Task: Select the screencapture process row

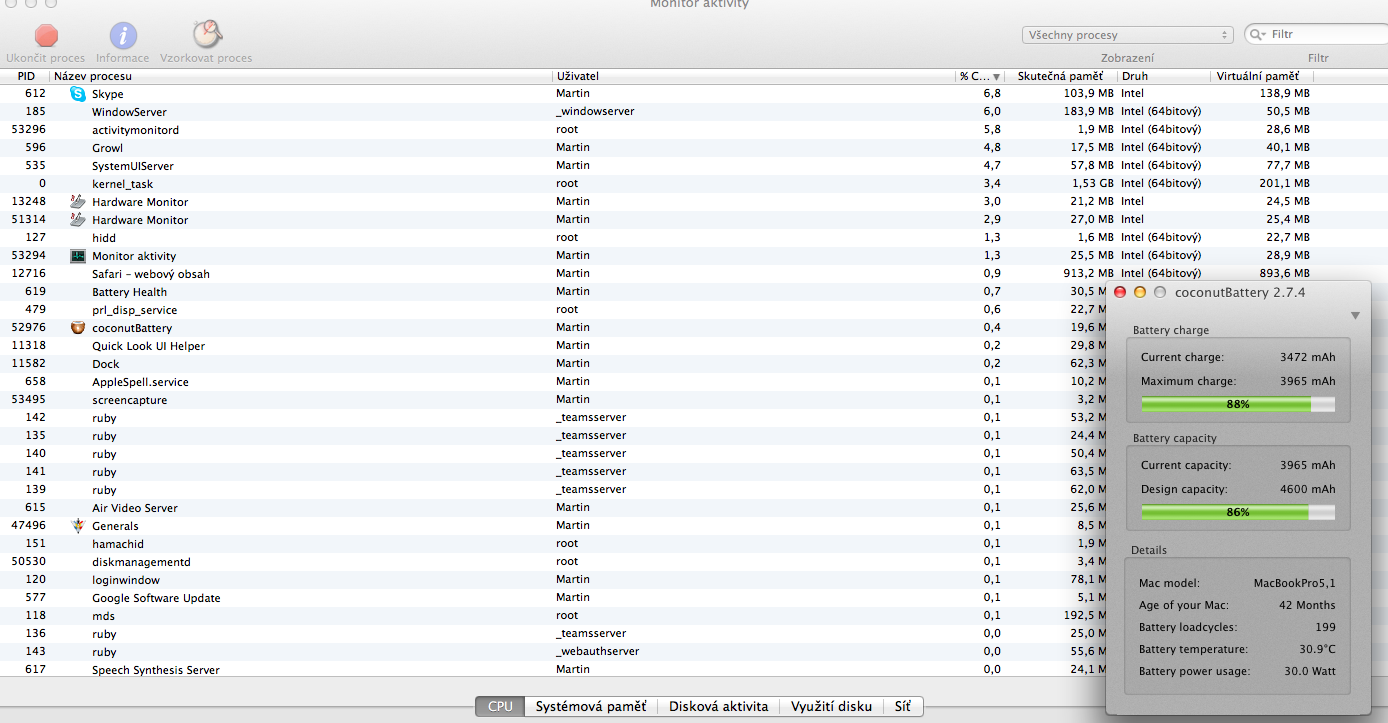Action: click(x=553, y=400)
